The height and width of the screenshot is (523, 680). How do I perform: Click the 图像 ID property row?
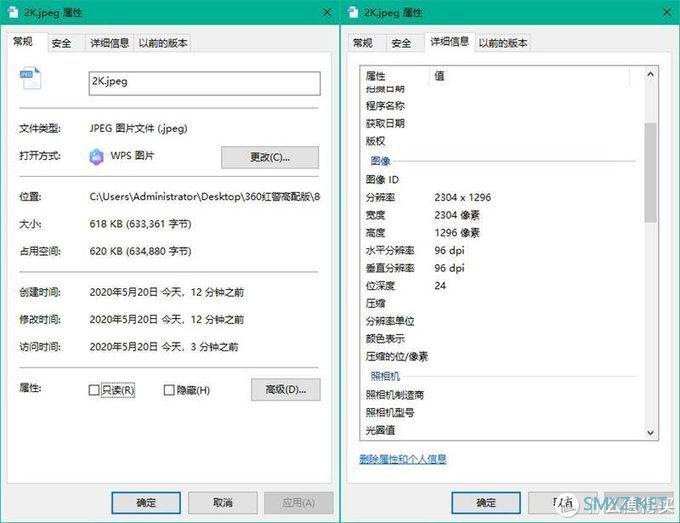(502, 180)
